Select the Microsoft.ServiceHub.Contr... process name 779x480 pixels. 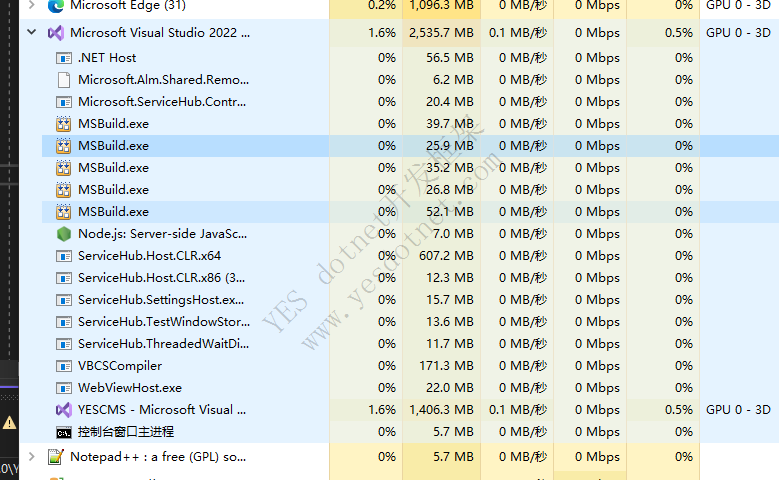[x=162, y=102]
